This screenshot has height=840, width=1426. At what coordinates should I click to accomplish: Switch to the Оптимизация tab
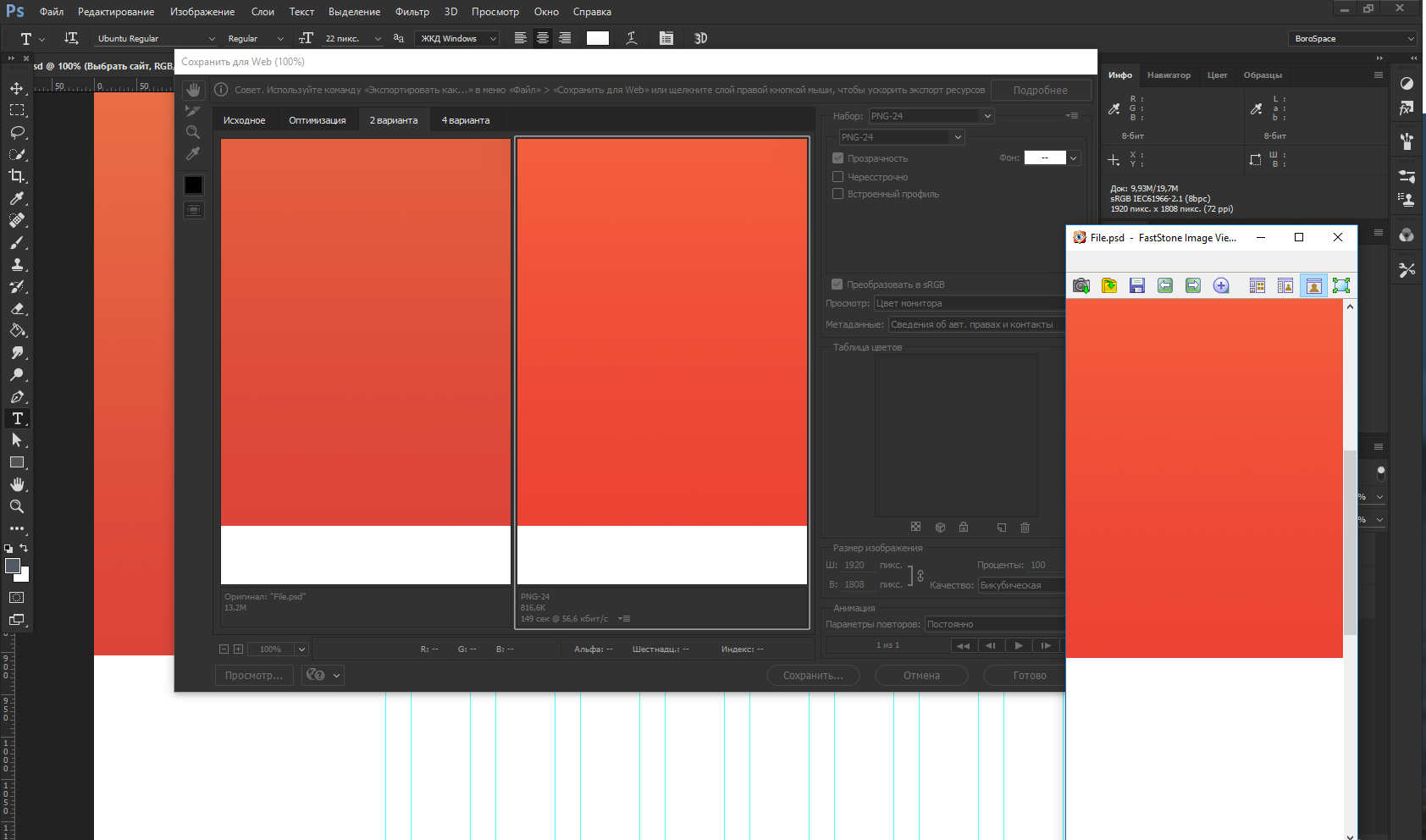[x=318, y=120]
